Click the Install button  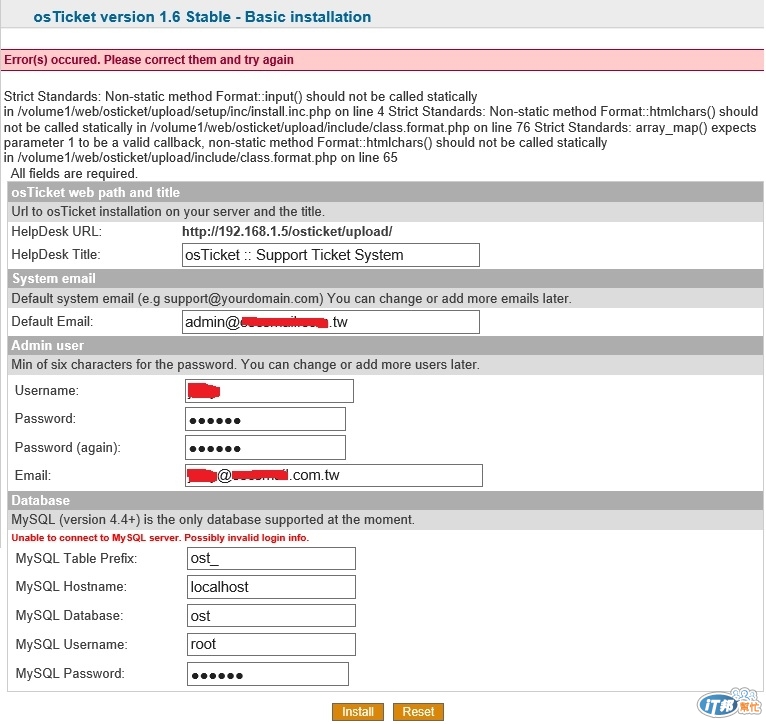358,711
